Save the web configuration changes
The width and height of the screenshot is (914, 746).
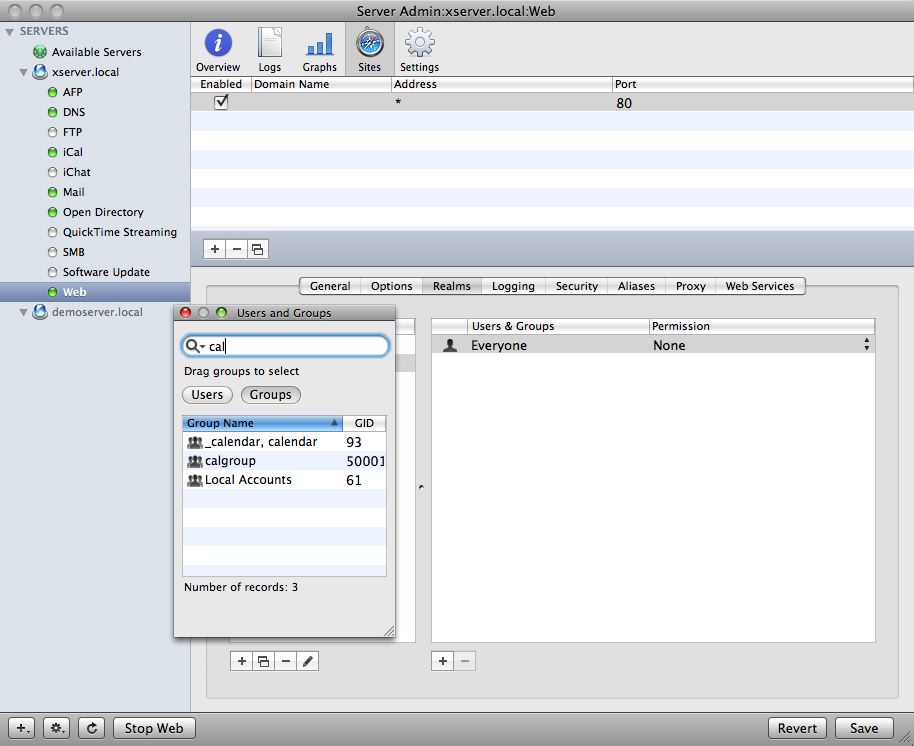pos(864,728)
